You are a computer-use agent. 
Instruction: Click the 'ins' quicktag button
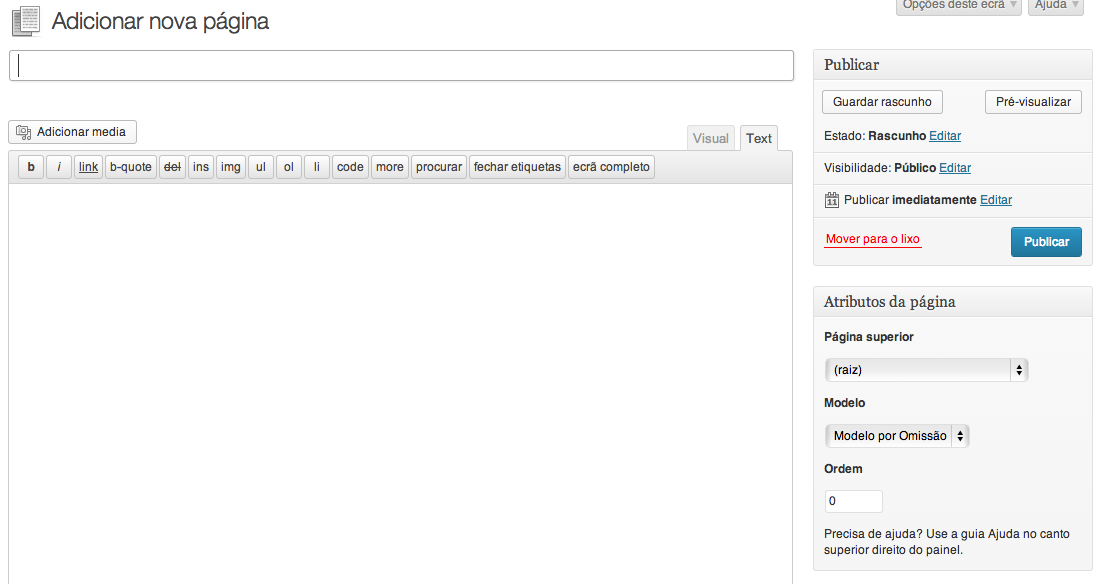tap(201, 167)
